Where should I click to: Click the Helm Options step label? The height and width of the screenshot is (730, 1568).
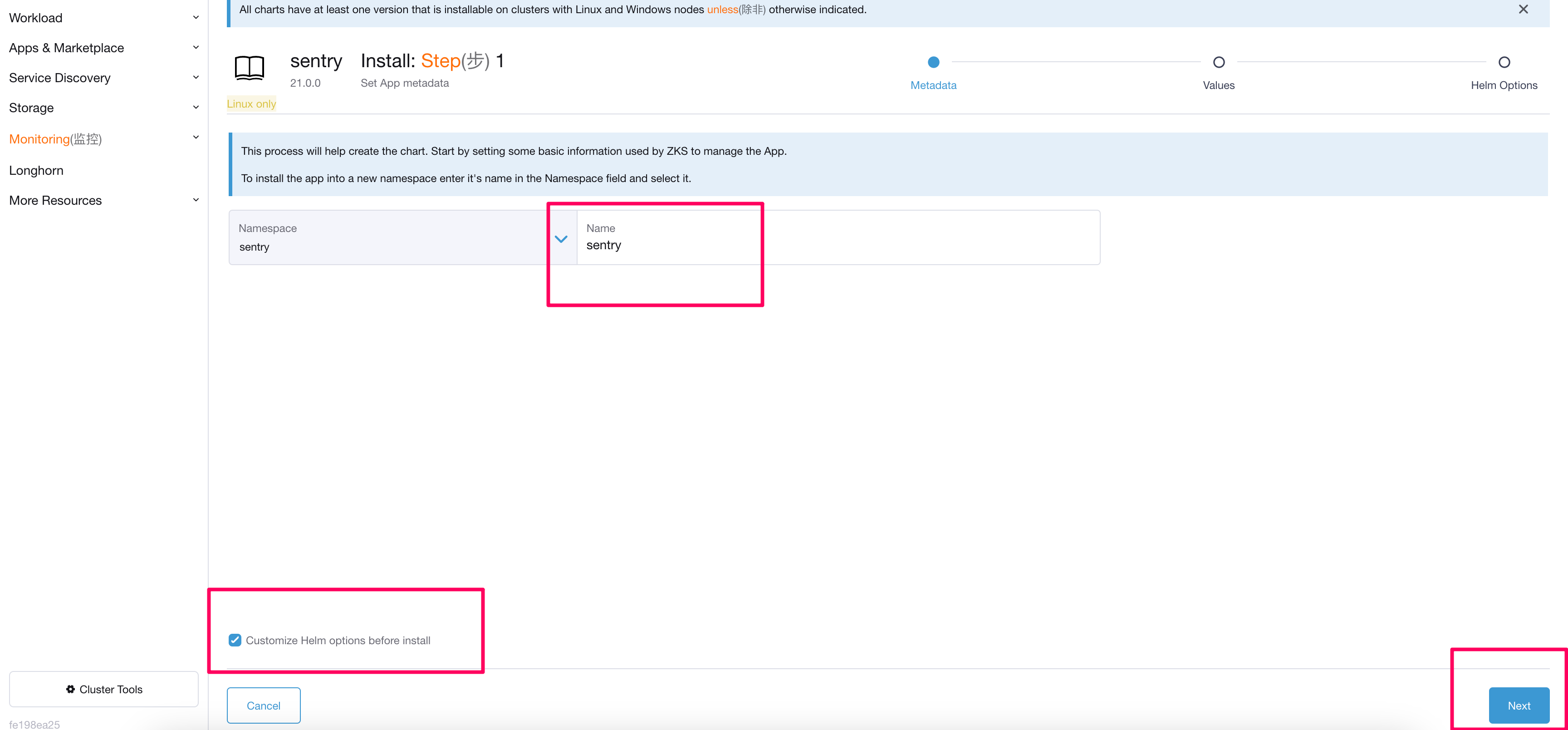coord(1504,85)
